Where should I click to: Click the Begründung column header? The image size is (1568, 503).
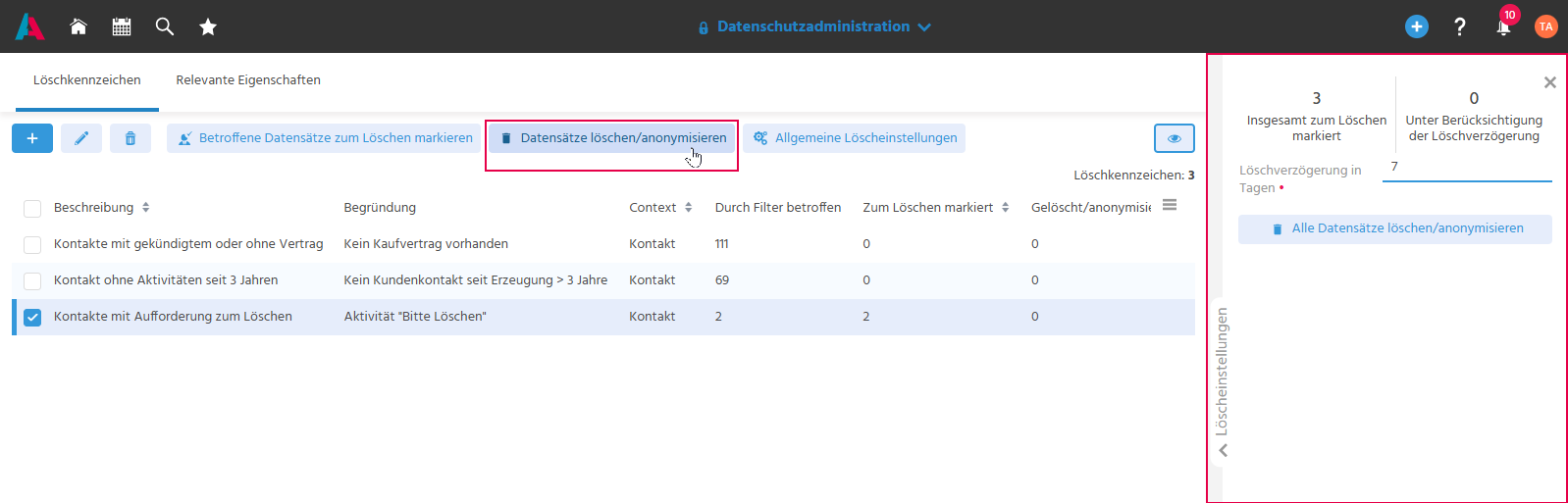(380, 207)
